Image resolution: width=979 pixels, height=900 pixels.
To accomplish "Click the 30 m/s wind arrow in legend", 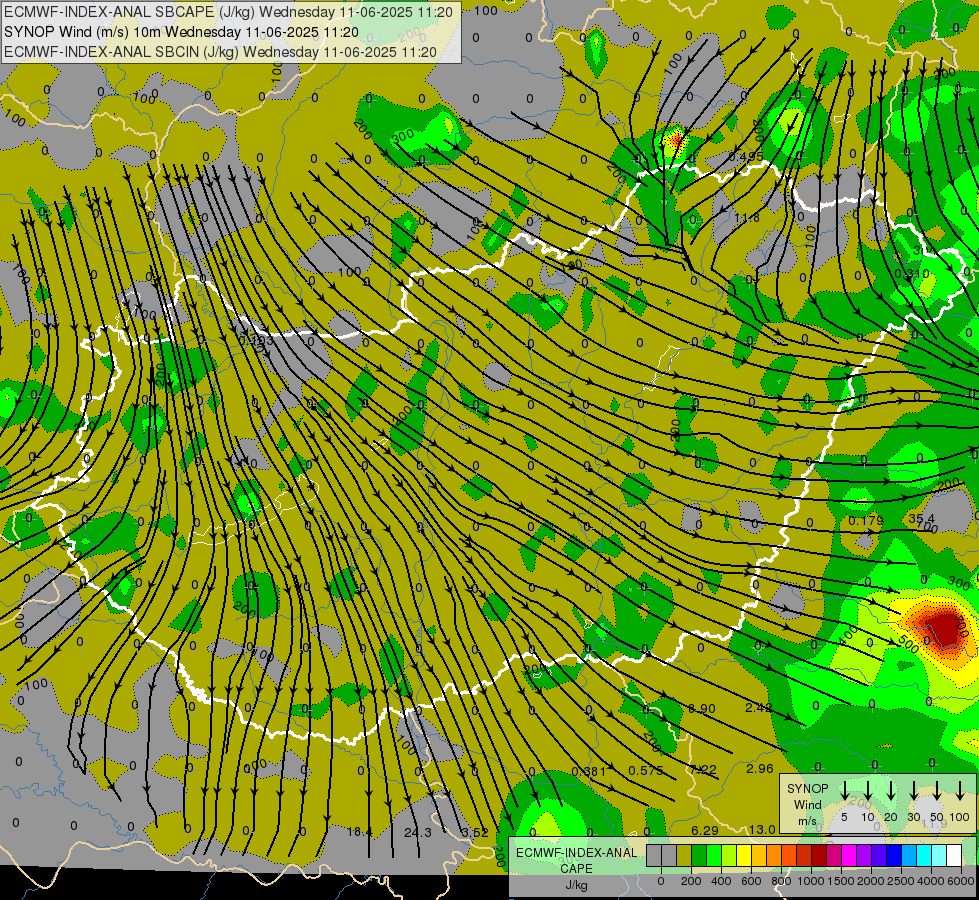I will tap(913, 791).
